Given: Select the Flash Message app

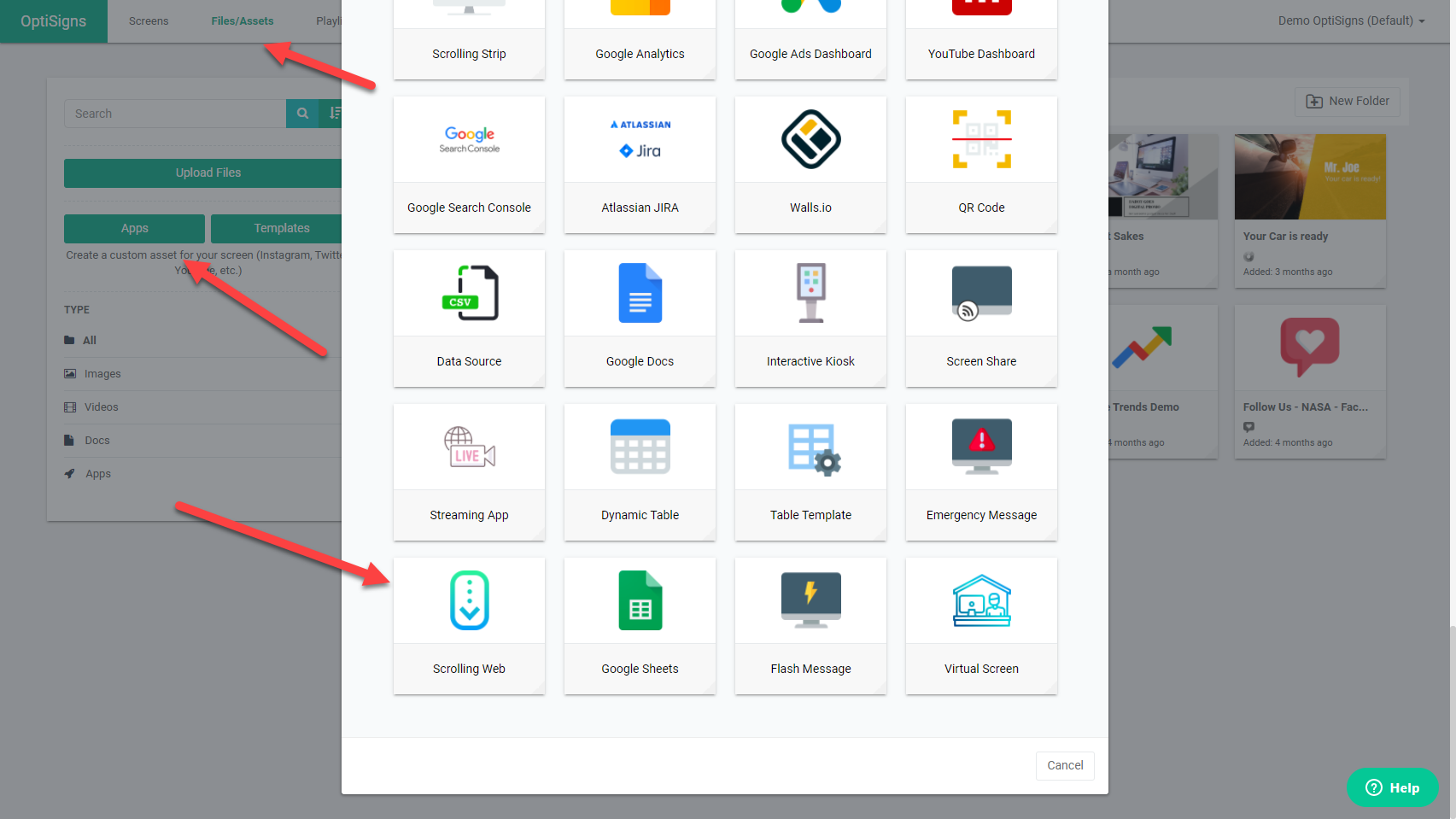Looking at the screenshot, I should point(810,626).
